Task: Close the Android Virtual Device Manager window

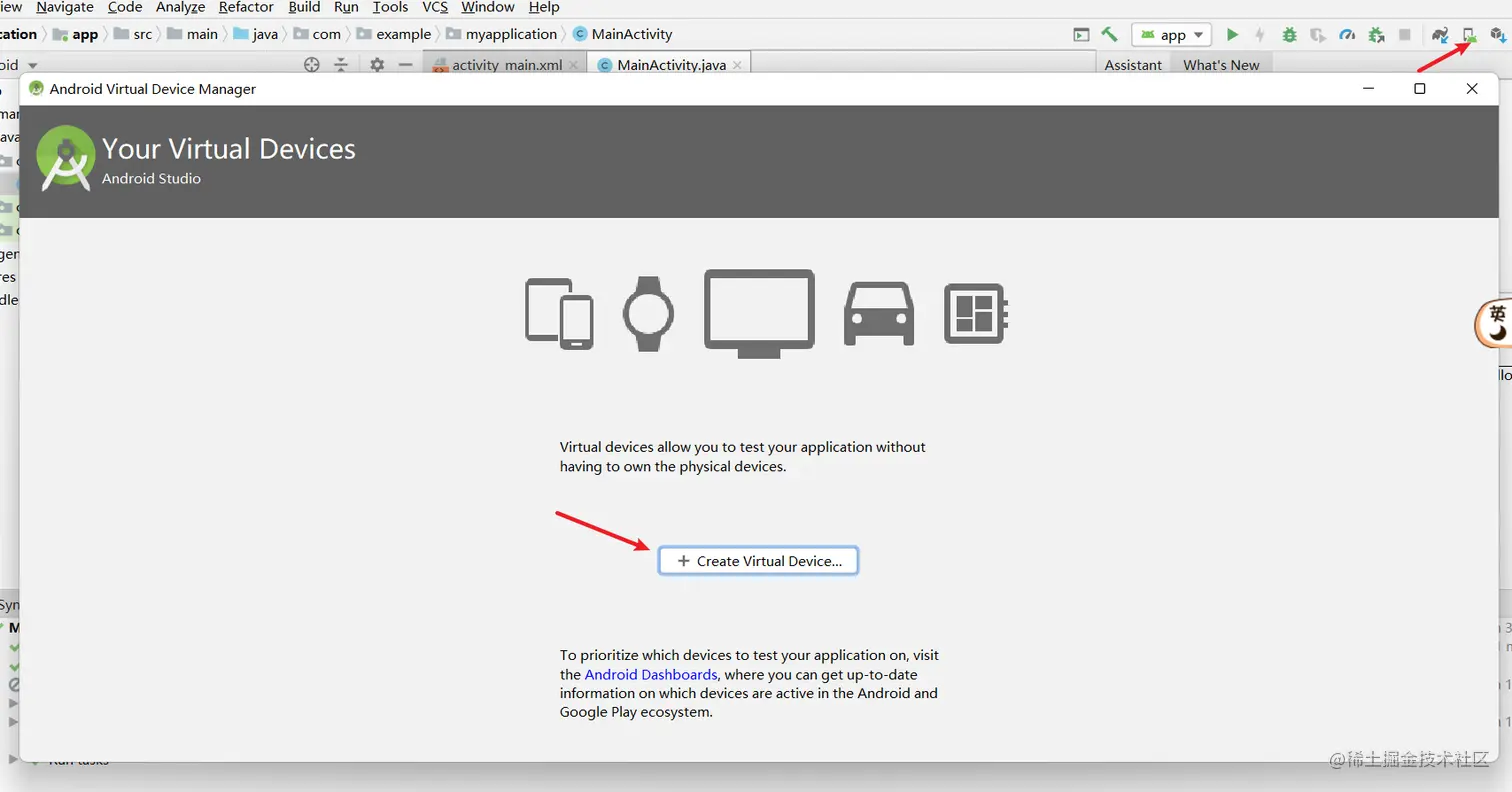Action: pos(1472,89)
